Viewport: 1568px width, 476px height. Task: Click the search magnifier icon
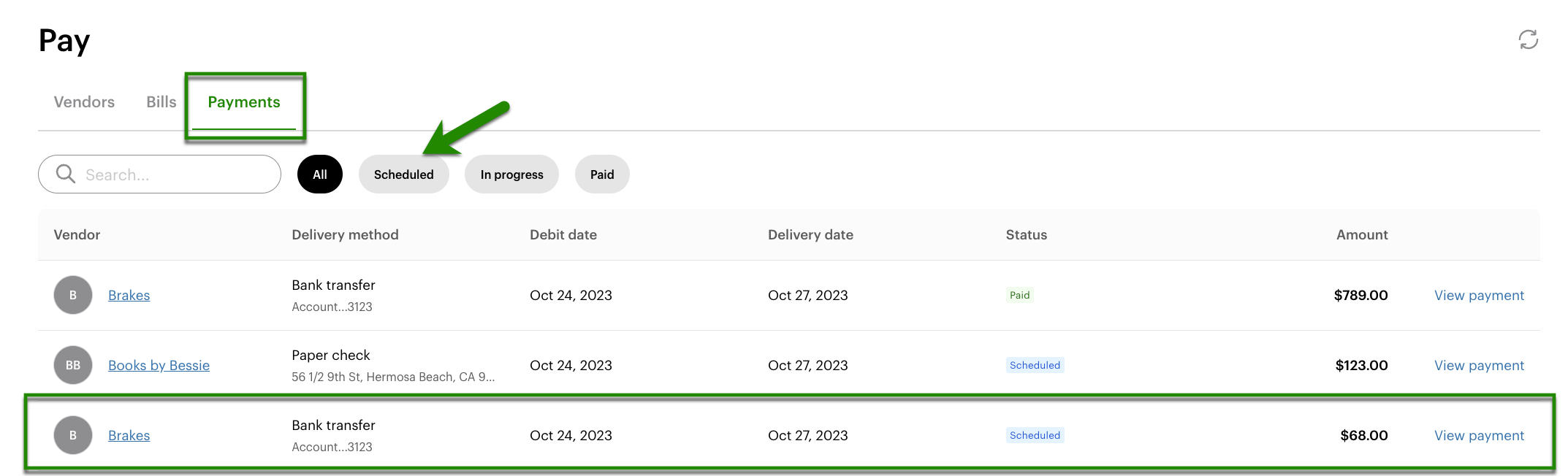coord(65,174)
